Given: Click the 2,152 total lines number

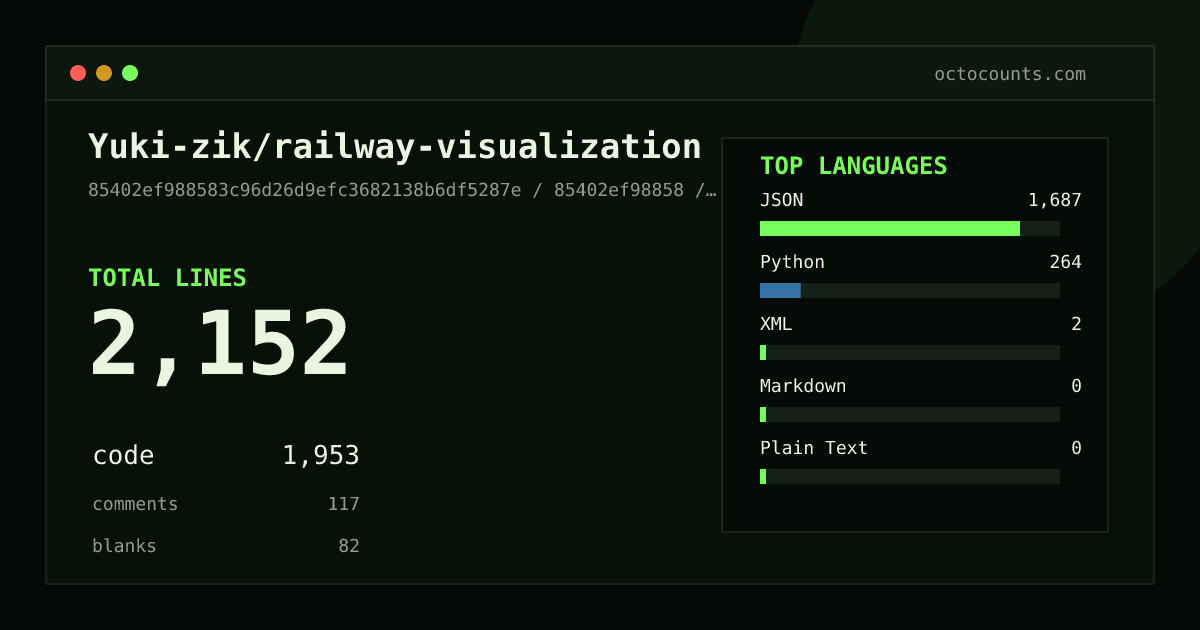Looking at the screenshot, I should click(220, 345).
